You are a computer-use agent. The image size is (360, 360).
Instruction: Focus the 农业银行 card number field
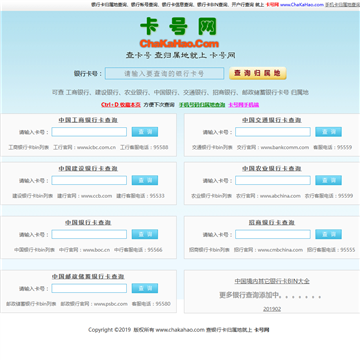click(x=273, y=181)
